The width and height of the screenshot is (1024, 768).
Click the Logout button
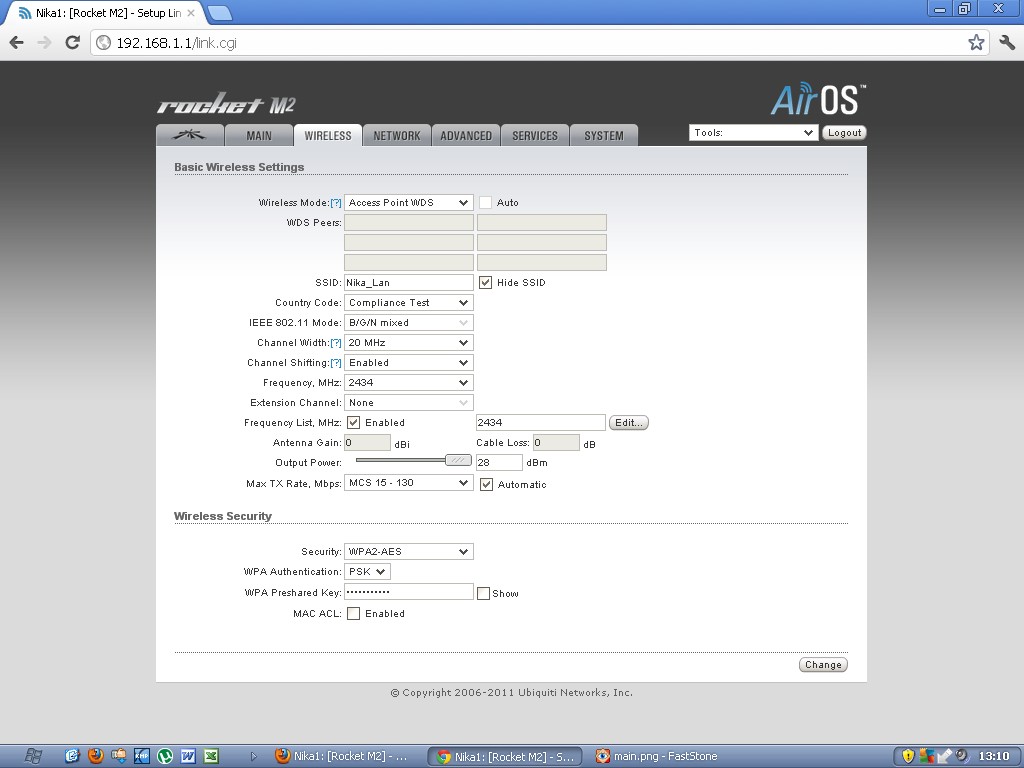[x=844, y=133]
